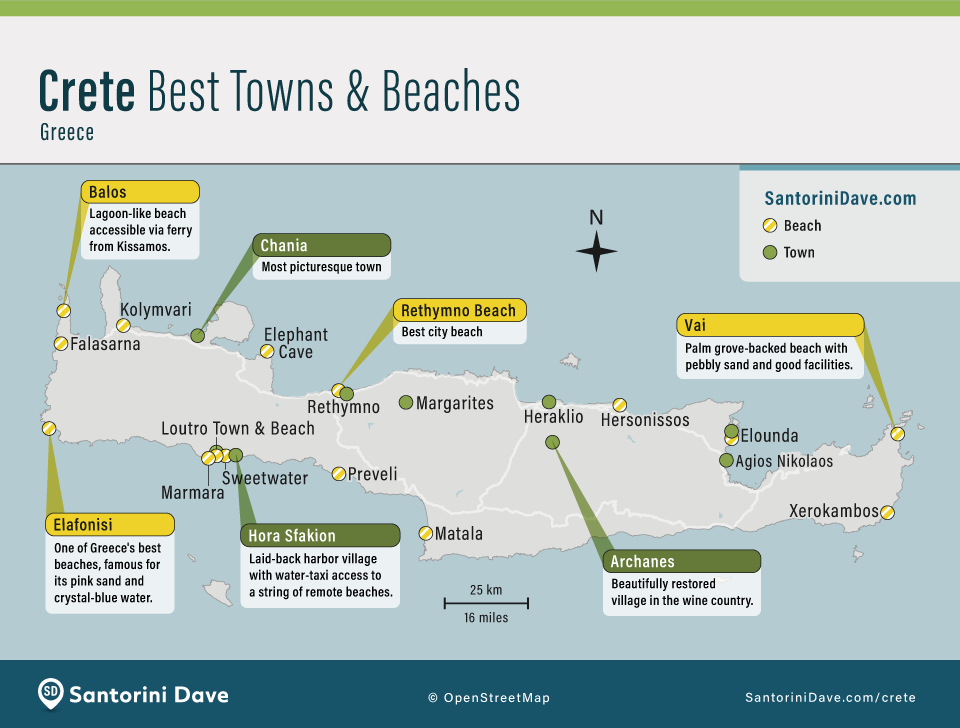Click the Elephant Cave beach marker

tap(266, 351)
